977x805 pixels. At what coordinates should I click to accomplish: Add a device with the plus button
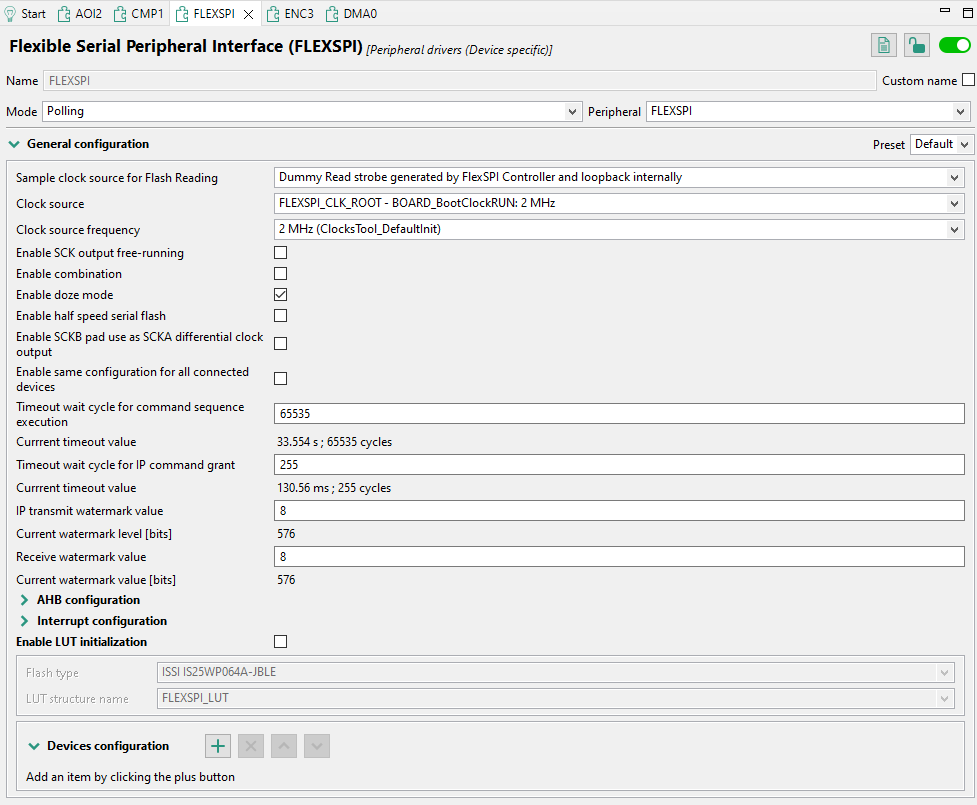pyautogui.click(x=218, y=746)
